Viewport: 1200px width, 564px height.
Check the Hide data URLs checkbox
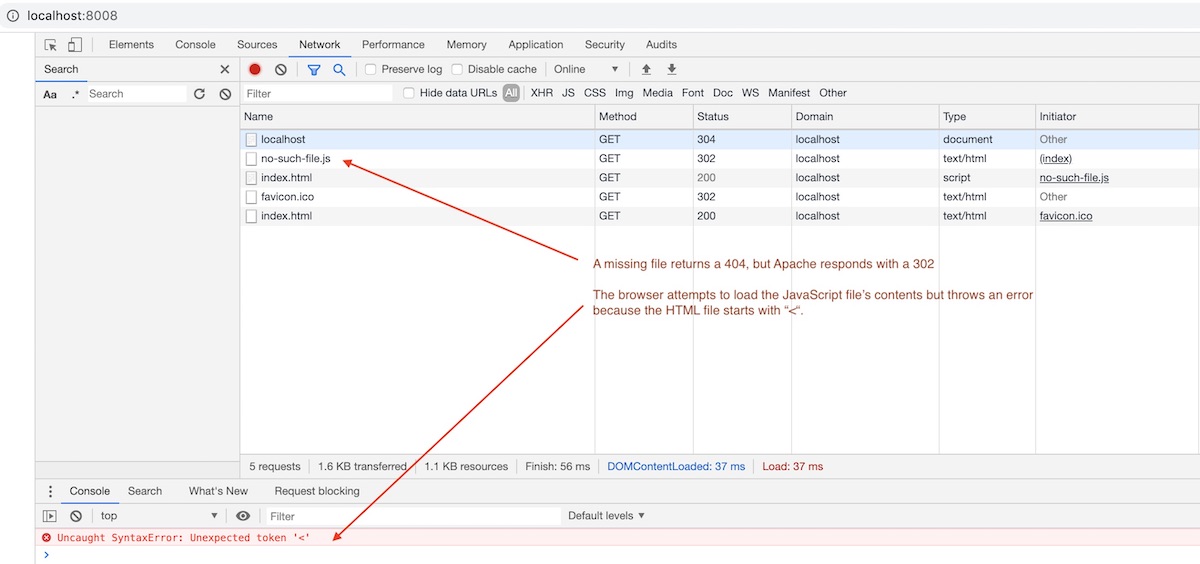[x=409, y=93]
